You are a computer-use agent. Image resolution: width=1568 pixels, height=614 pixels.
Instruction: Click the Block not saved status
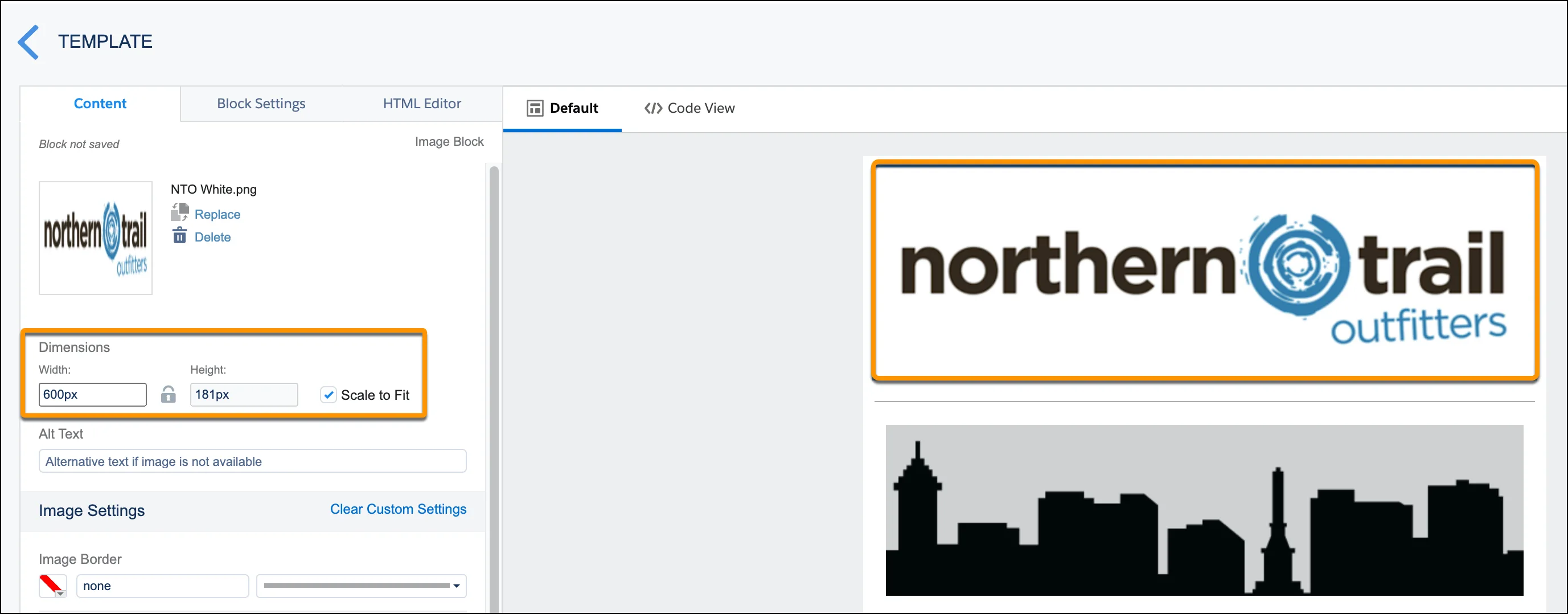pyautogui.click(x=79, y=144)
